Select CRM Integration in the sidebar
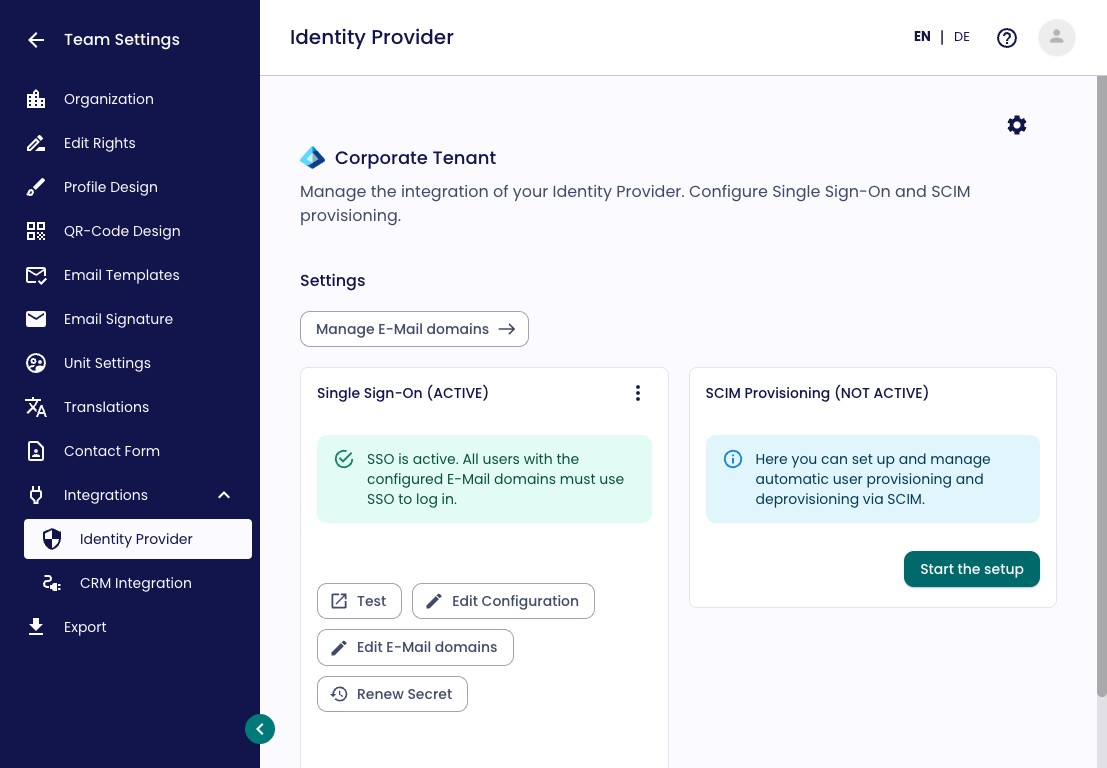The height and width of the screenshot is (768, 1107). pos(138,583)
